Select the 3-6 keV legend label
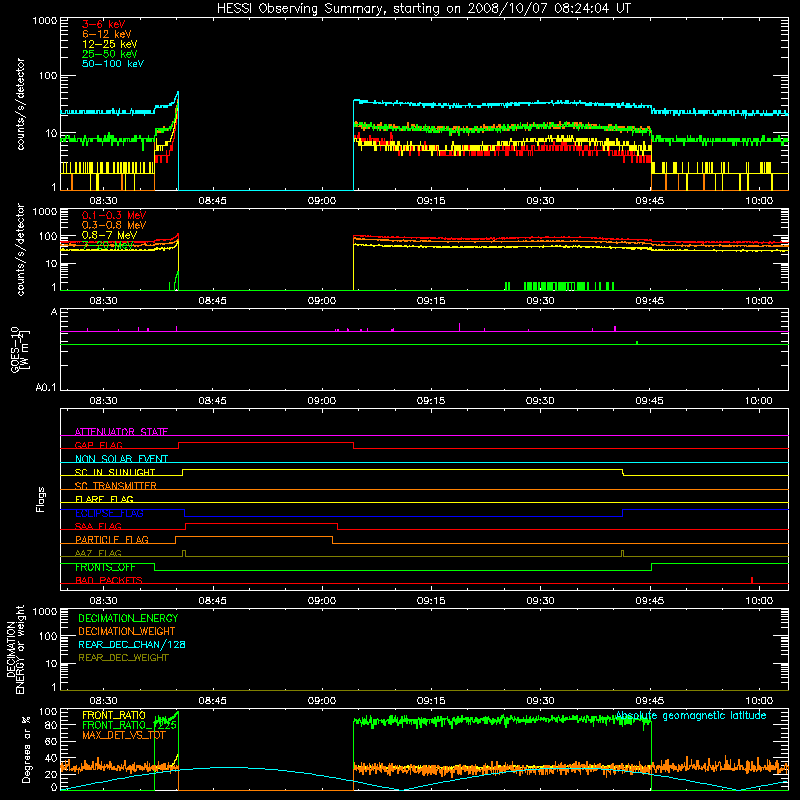 pyautogui.click(x=104, y=24)
